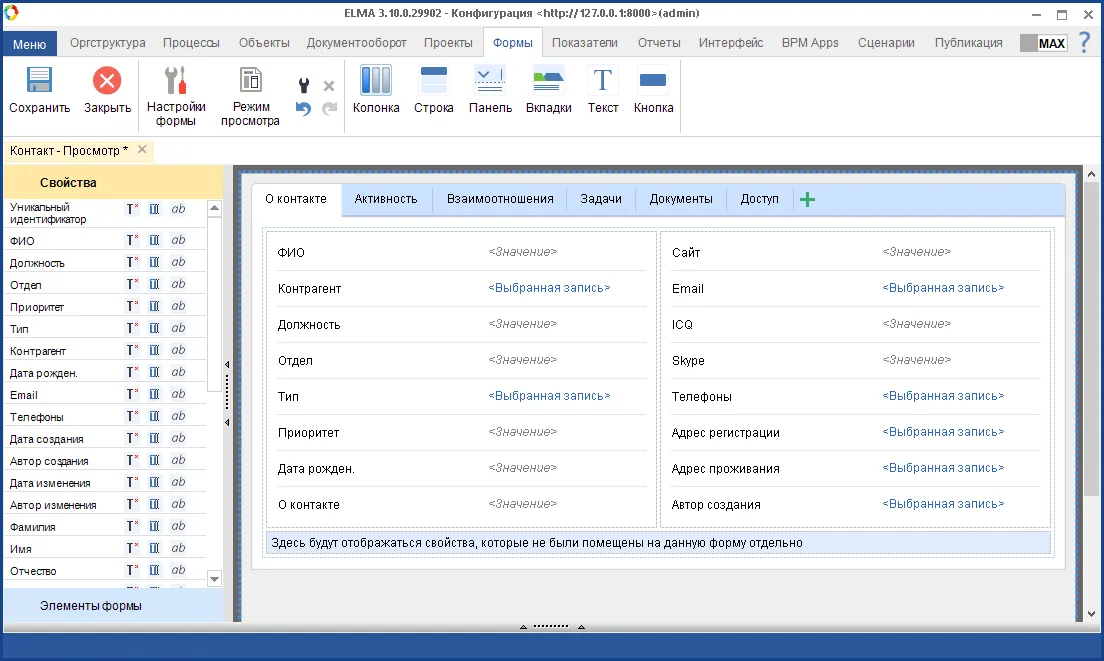Viewport: 1104px width, 661px height.
Task: Open the Процессы ribbon tab
Action: tap(191, 43)
